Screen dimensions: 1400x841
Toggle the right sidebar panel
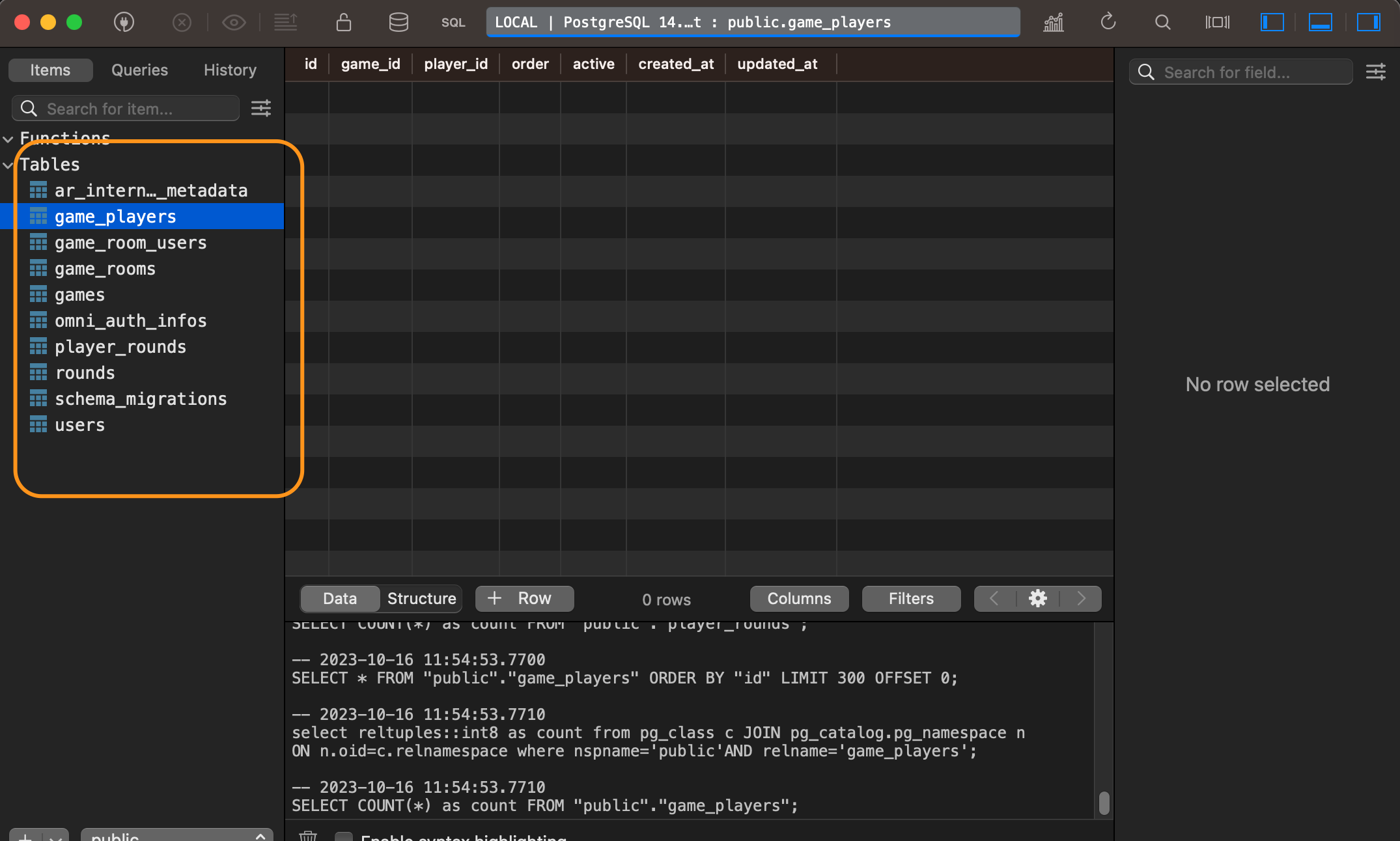[x=1368, y=22]
